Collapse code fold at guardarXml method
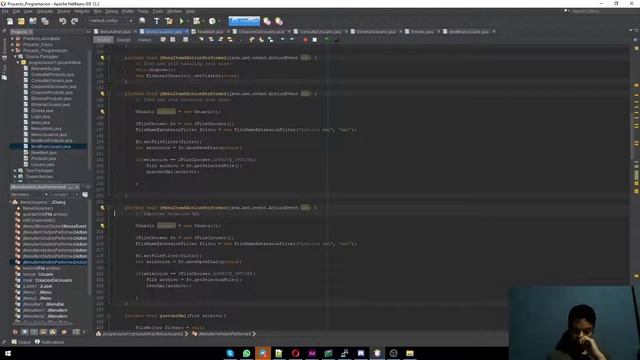Viewport: 640px width, 360px height. point(109,316)
